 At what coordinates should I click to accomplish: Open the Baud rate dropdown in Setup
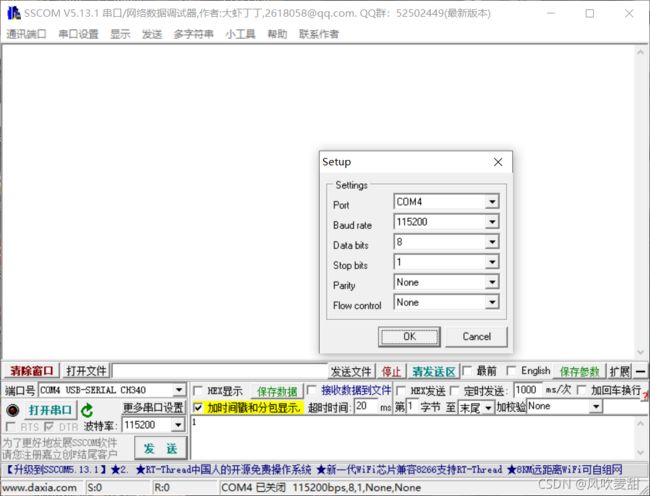tap(492, 222)
